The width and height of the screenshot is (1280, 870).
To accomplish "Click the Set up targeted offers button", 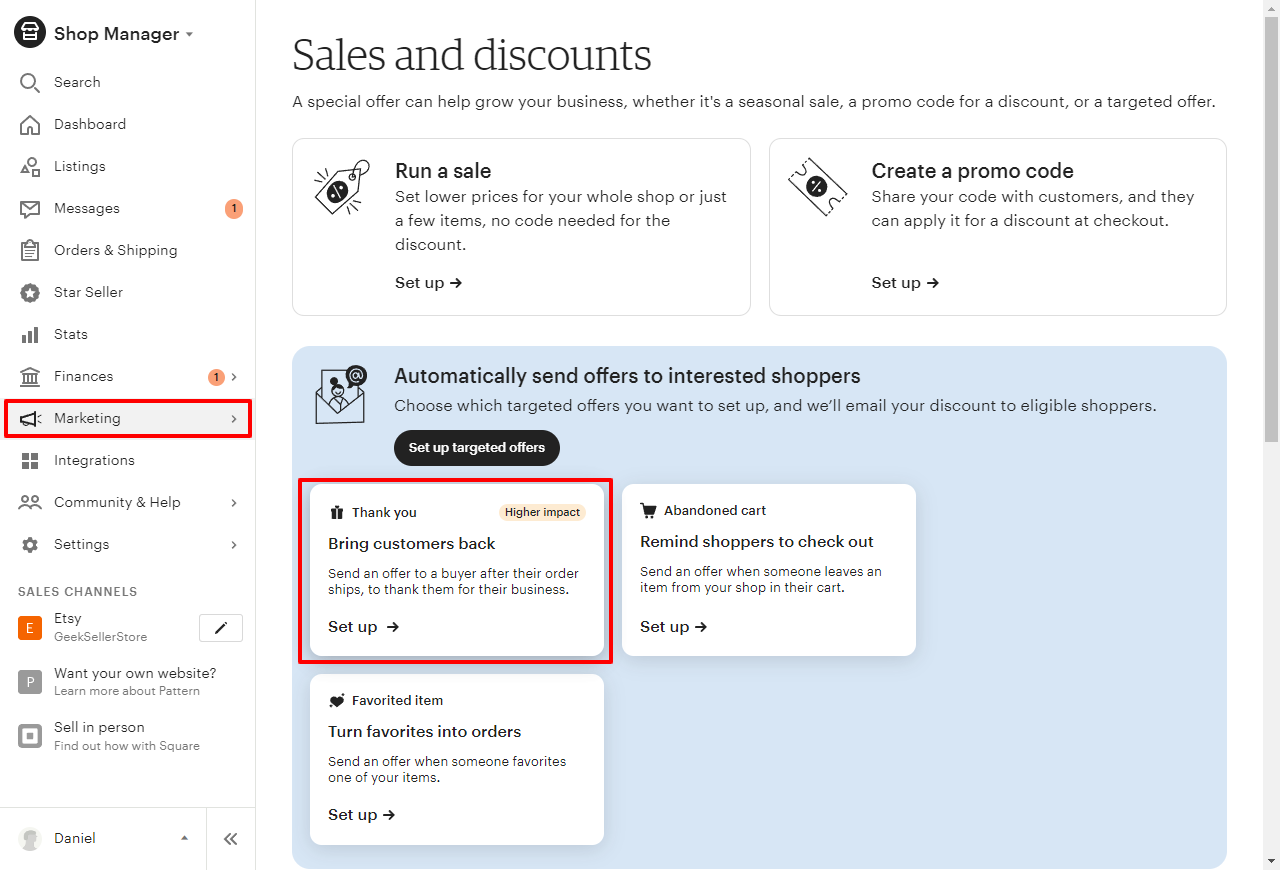I will point(477,448).
